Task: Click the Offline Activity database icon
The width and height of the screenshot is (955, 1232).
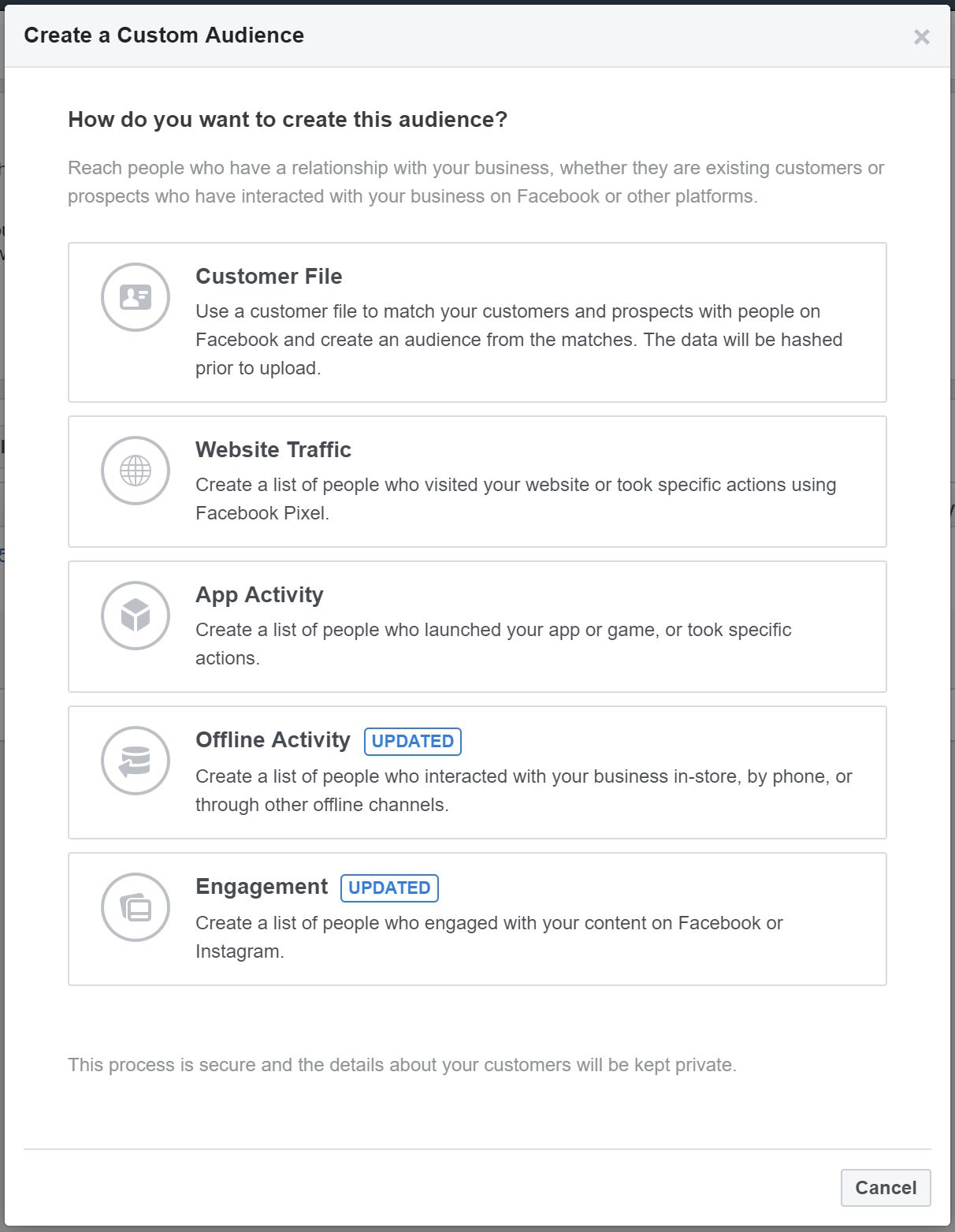Action: (136, 761)
